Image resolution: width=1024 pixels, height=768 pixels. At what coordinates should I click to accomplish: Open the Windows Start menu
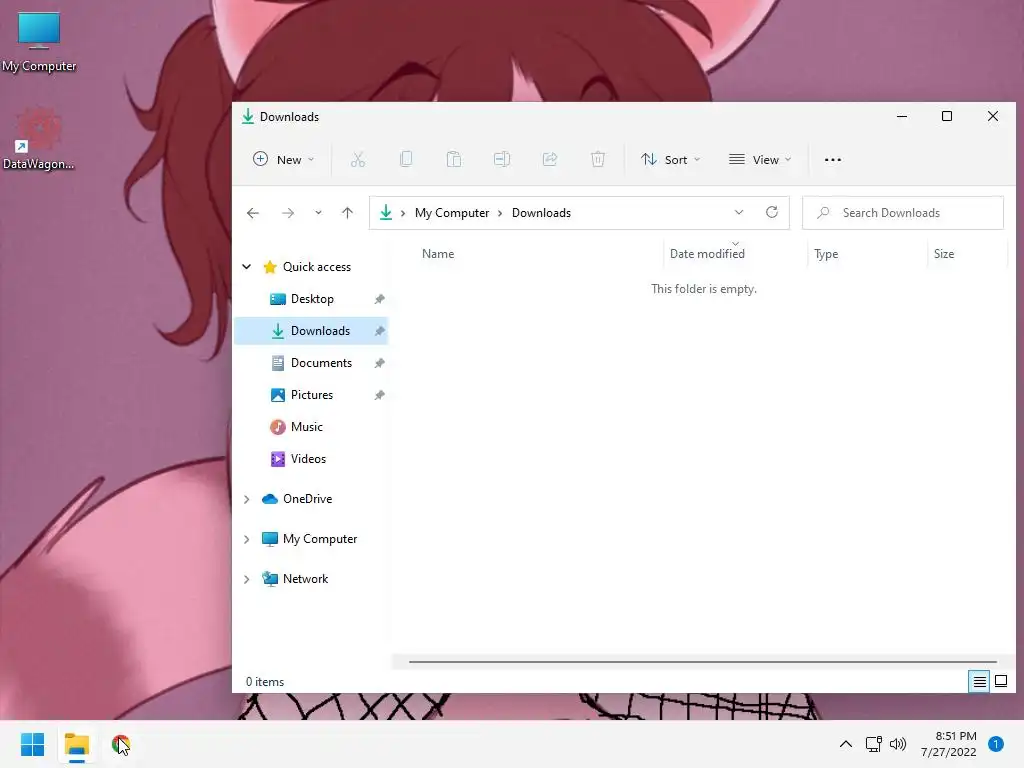[33, 744]
